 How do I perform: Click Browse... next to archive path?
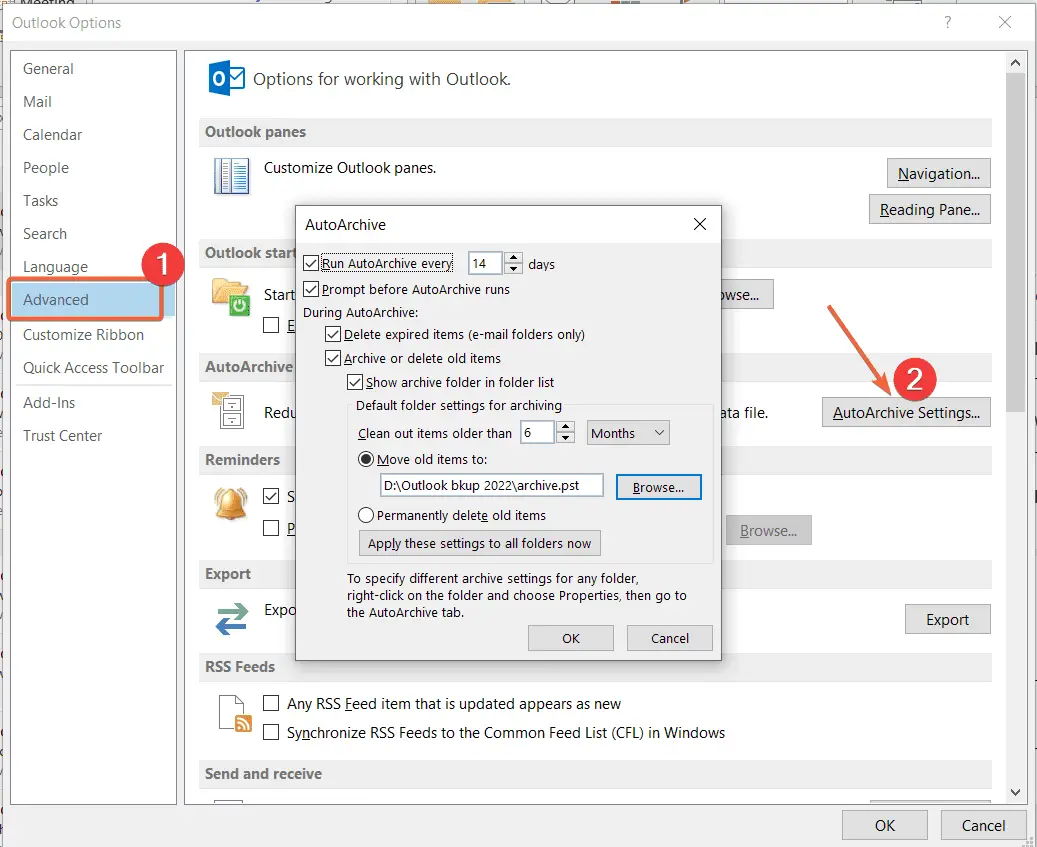click(x=658, y=487)
